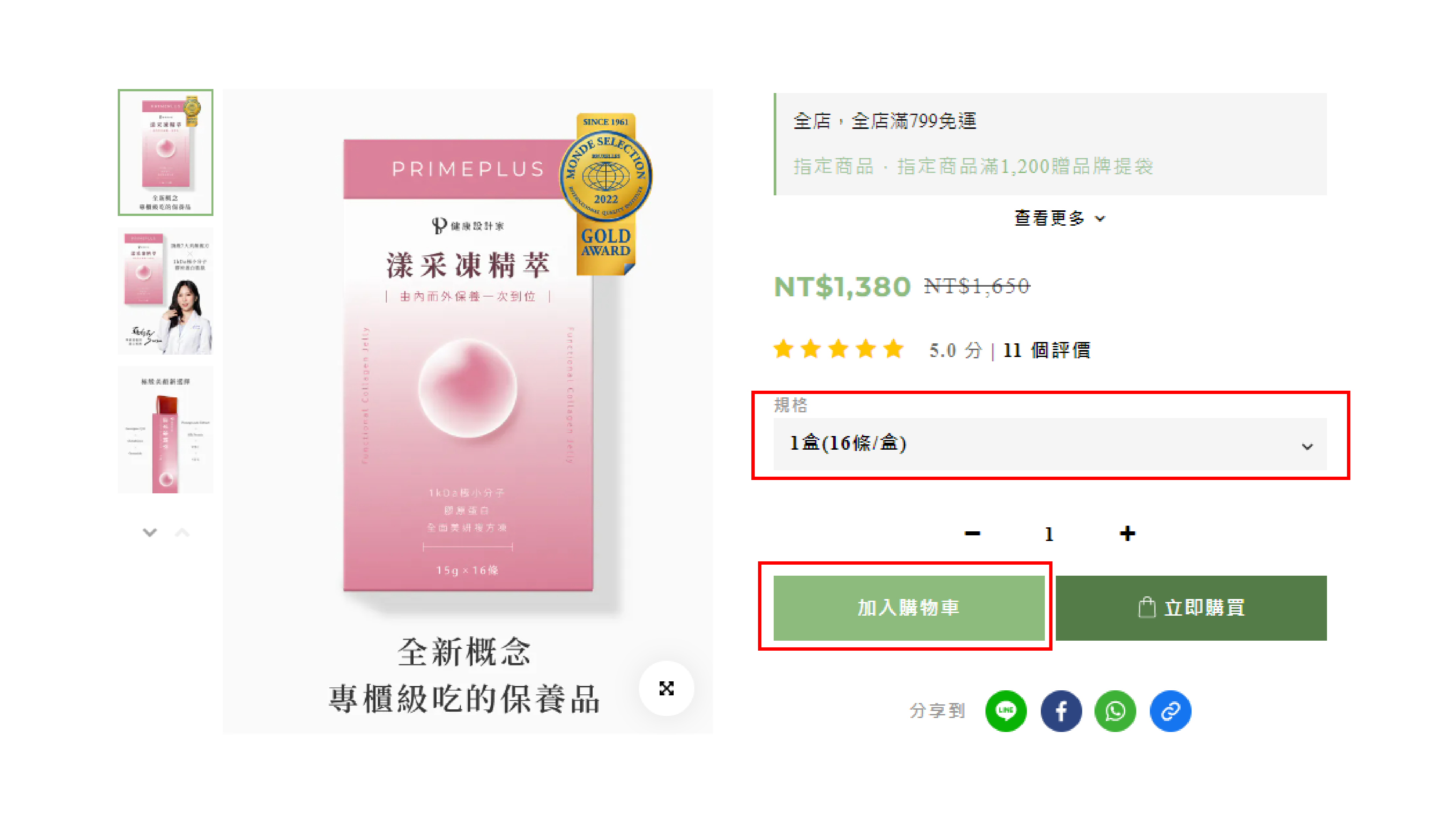Open the 規格 dropdown showing 1盒(16條/盒)
This screenshot has height=840, width=1435.
click(1049, 444)
